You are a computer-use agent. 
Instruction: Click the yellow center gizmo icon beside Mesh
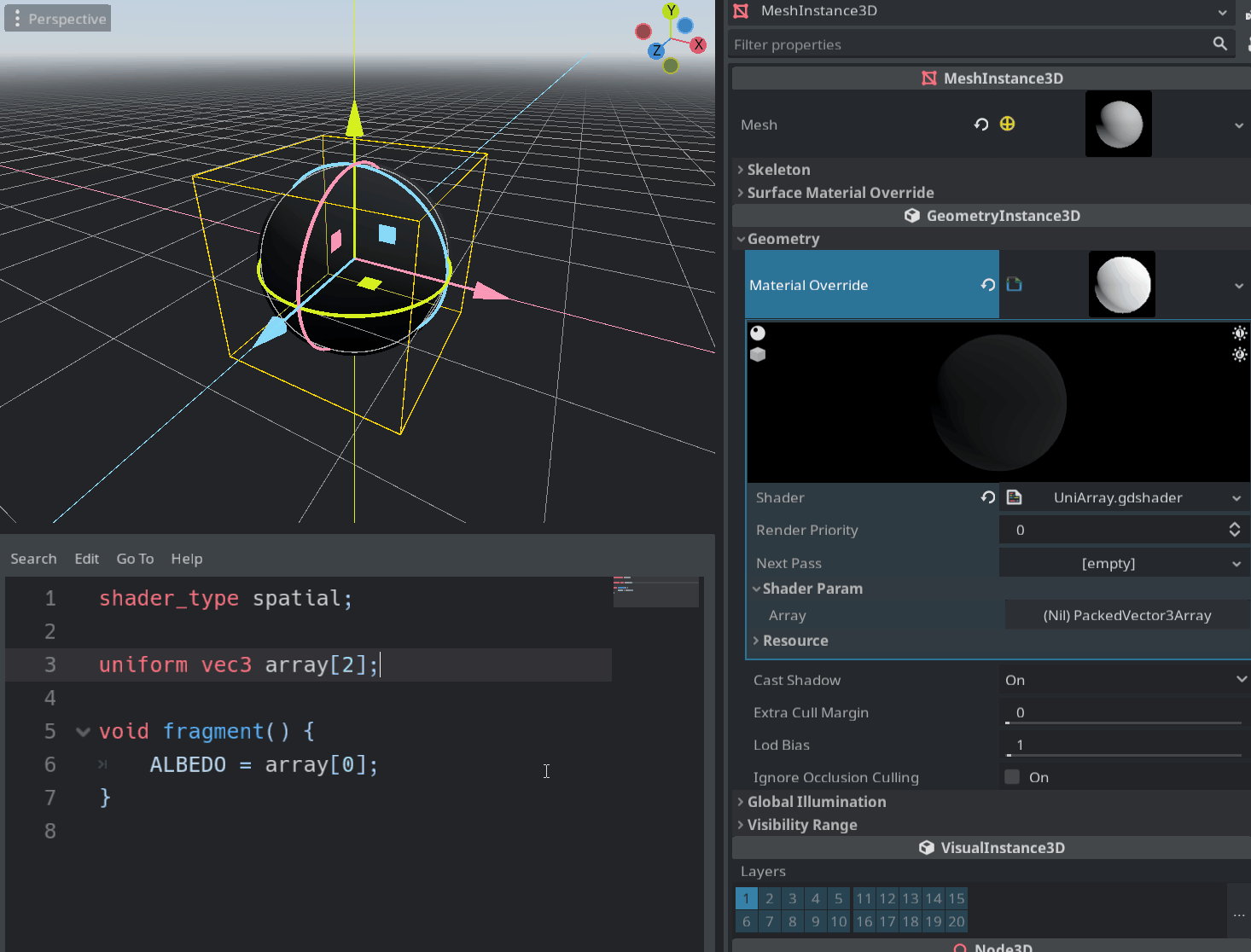point(1008,124)
